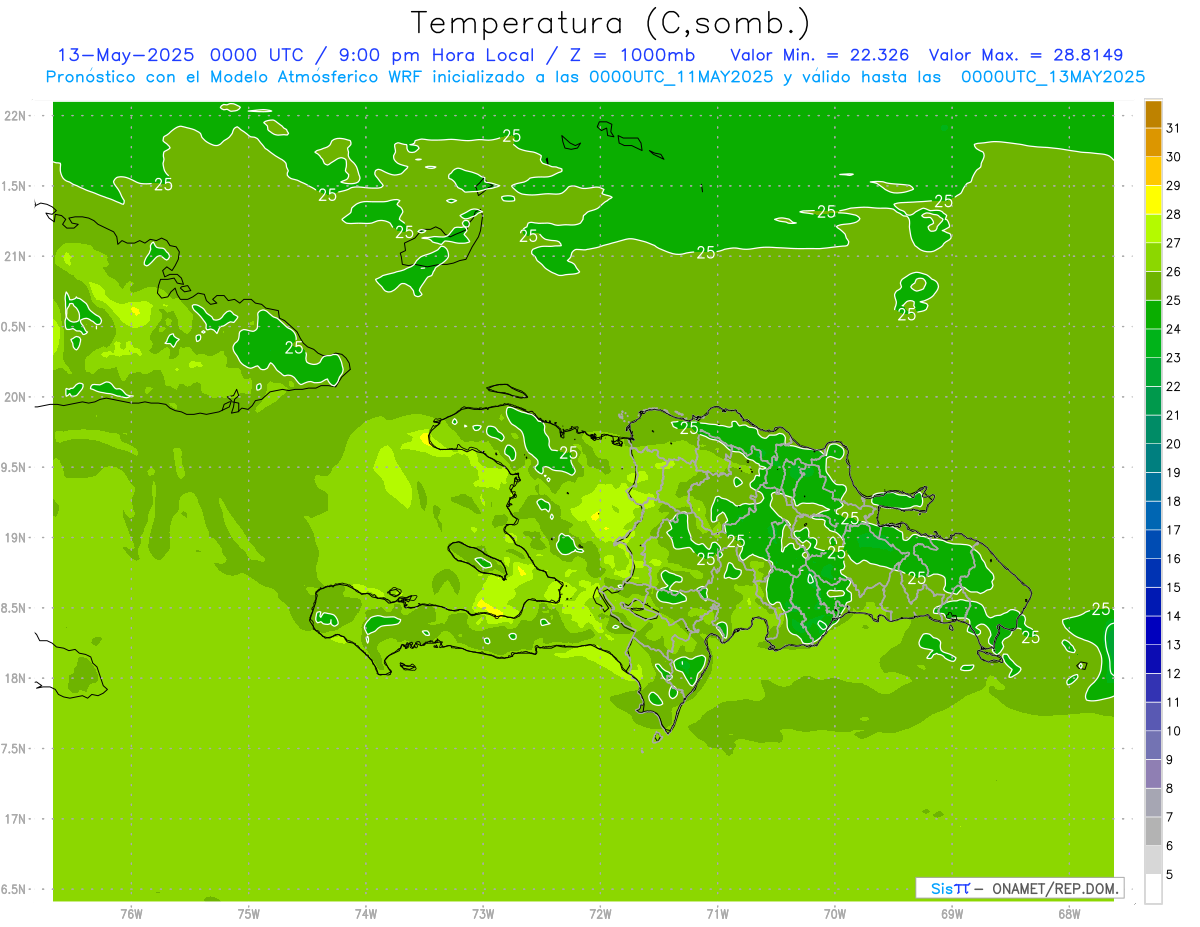Click the colorbar label '14'
The image size is (1200, 927).
pyautogui.click(x=1174, y=616)
